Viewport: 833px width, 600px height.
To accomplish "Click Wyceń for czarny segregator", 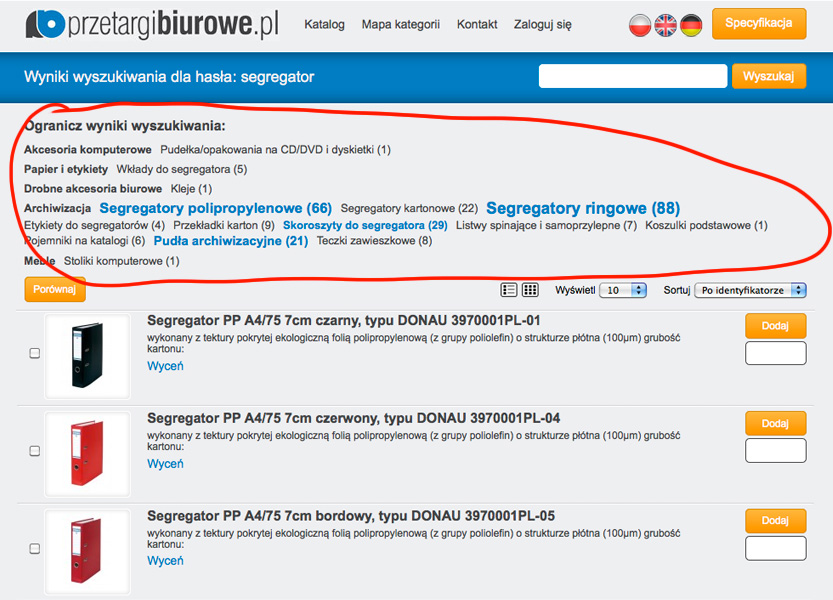I will pyautogui.click(x=165, y=366).
